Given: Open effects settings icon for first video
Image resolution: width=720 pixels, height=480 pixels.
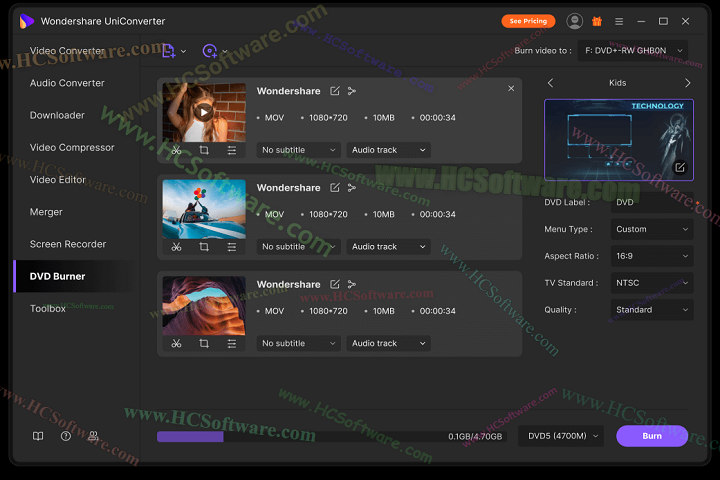Looking at the screenshot, I should tap(231, 150).
